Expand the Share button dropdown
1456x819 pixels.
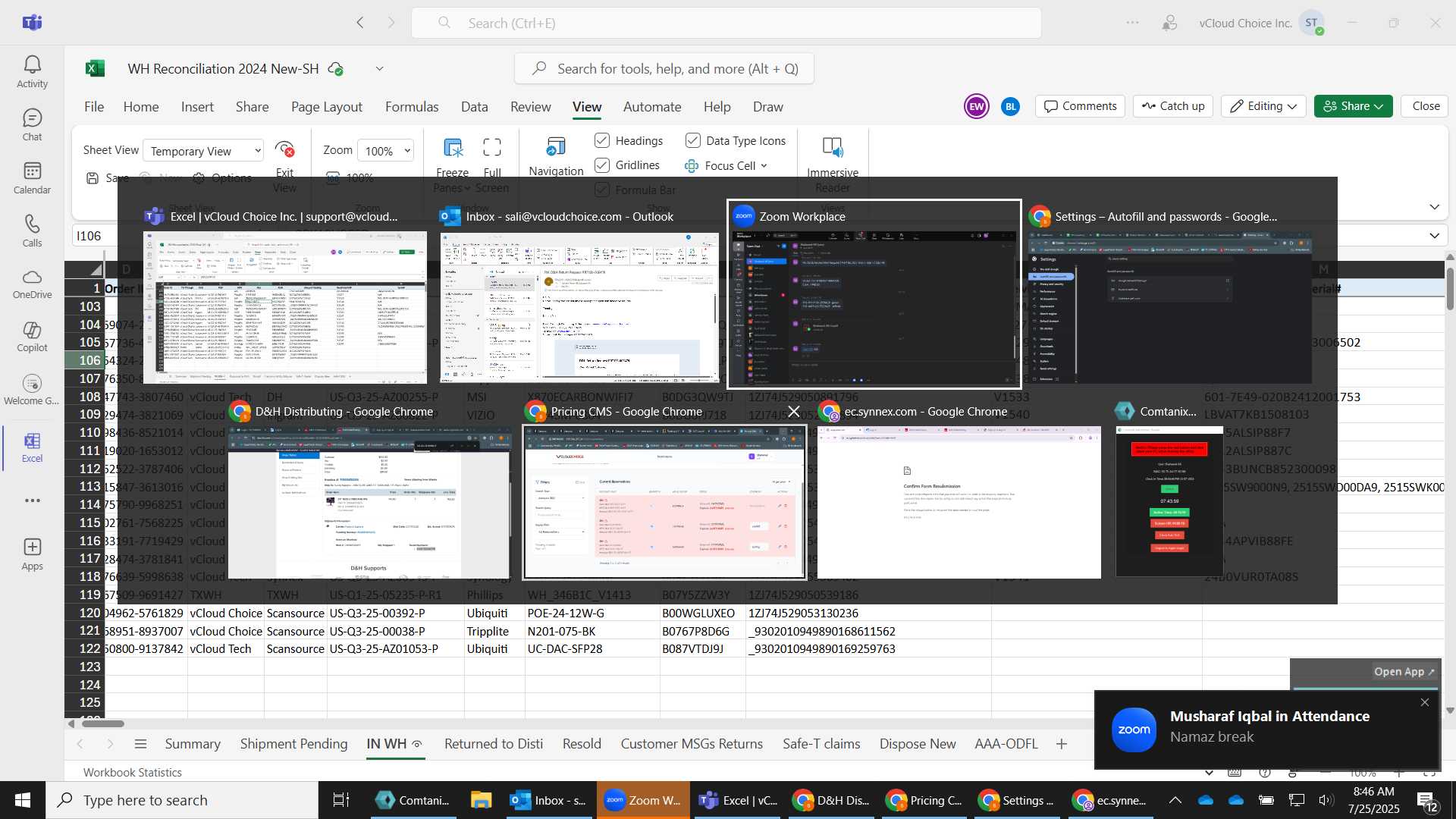click(x=1379, y=106)
